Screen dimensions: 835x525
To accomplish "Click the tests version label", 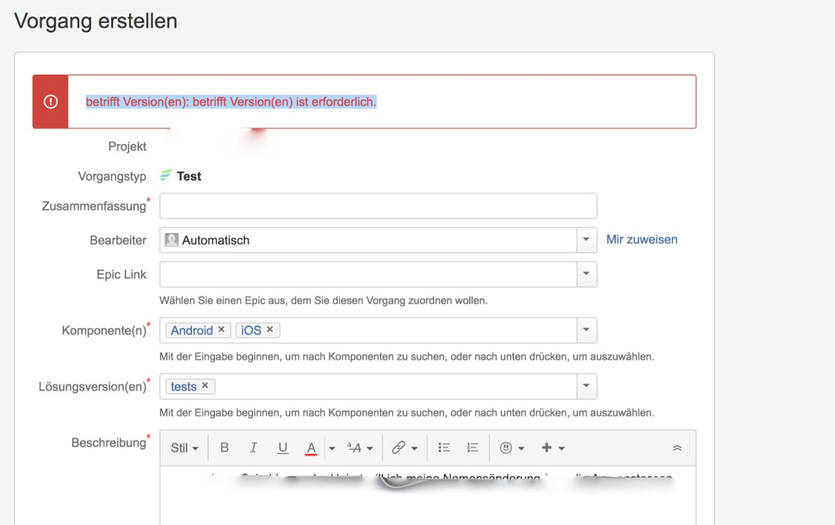I will pos(183,386).
